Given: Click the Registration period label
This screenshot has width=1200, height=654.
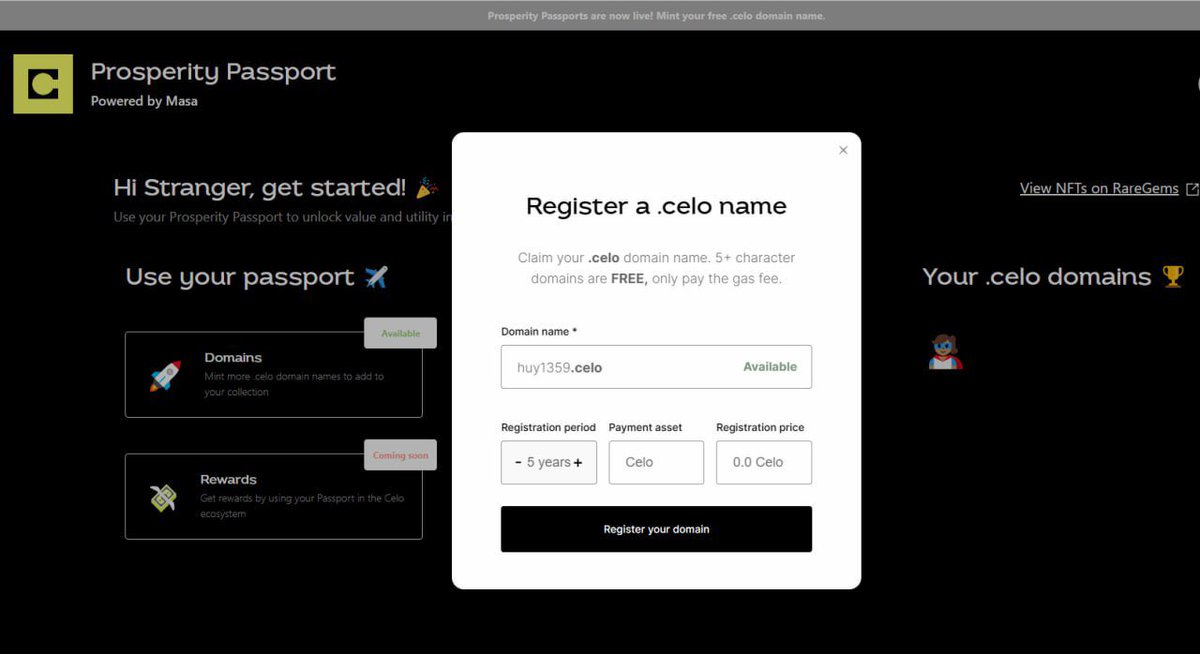Looking at the screenshot, I should [x=548, y=427].
